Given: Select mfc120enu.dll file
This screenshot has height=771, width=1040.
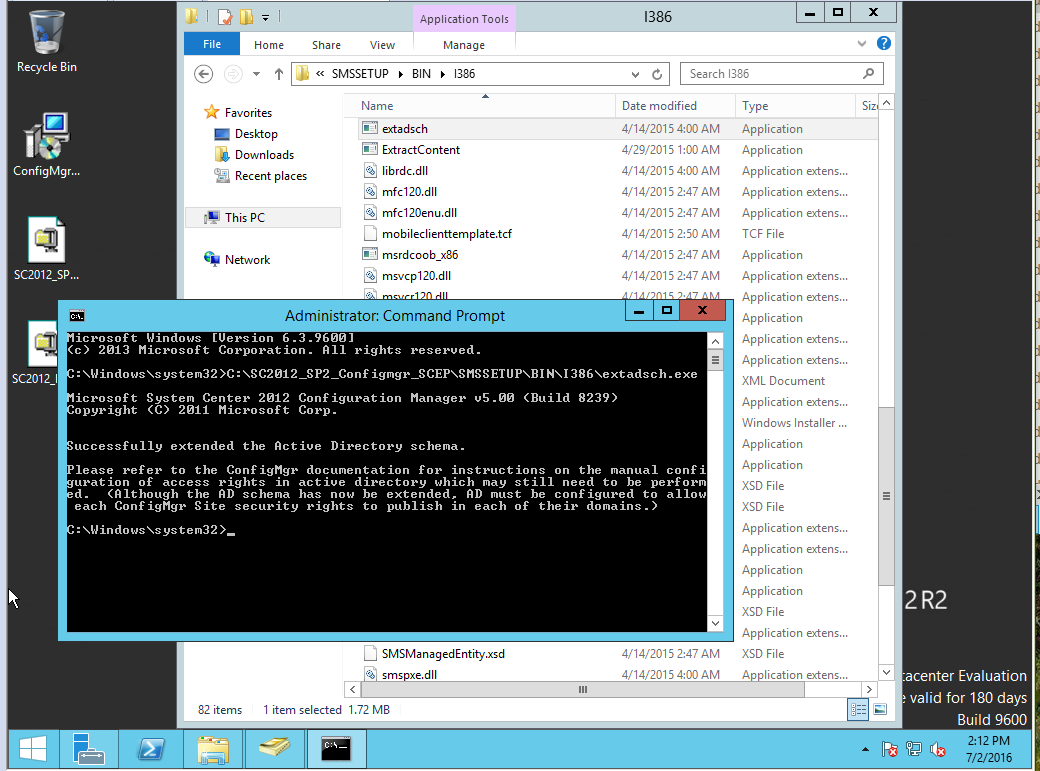Looking at the screenshot, I should [x=419, y=213].
